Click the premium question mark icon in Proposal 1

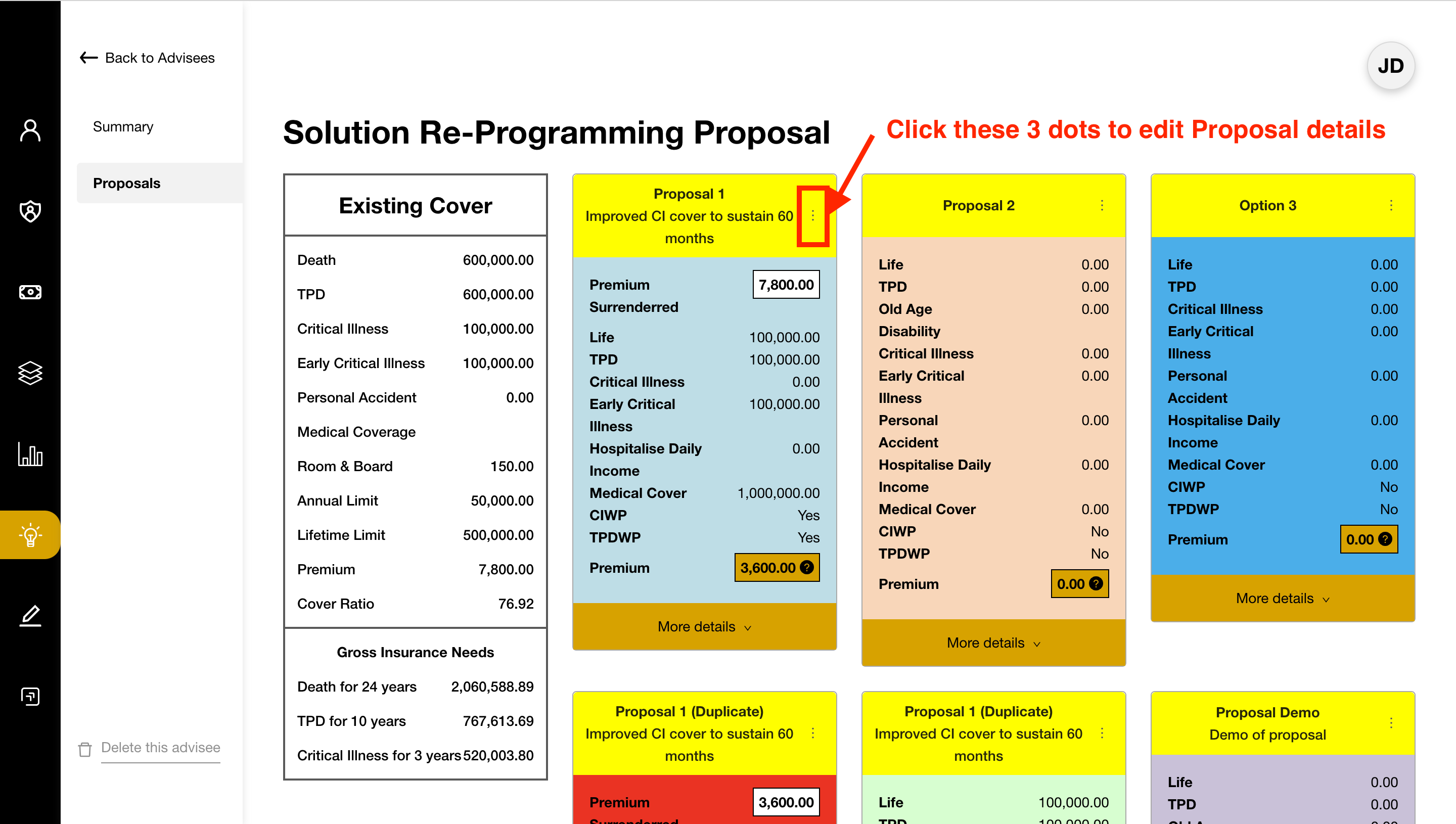(807, 567)
